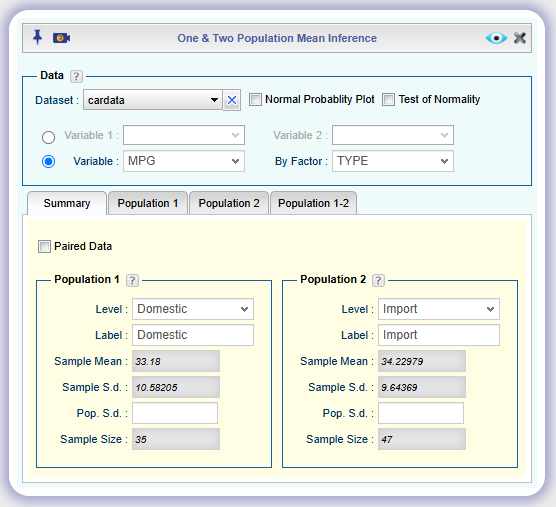The image size is (556, 507).
Task: Switch to the Population 1 tab
Action: point(148,203)
